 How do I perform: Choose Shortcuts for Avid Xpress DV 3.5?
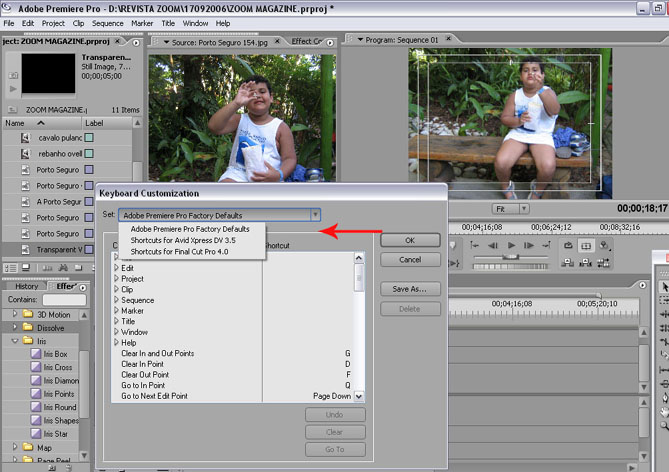[x=183, y=240]
